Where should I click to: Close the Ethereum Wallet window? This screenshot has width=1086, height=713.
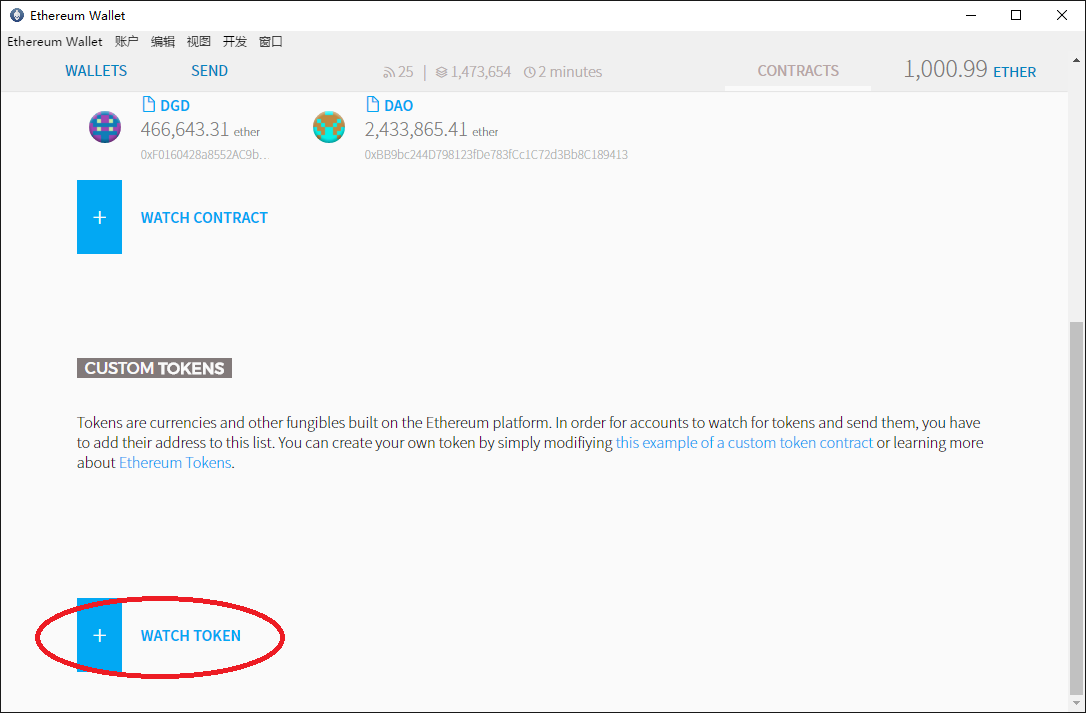click(x=1061, y=15)
